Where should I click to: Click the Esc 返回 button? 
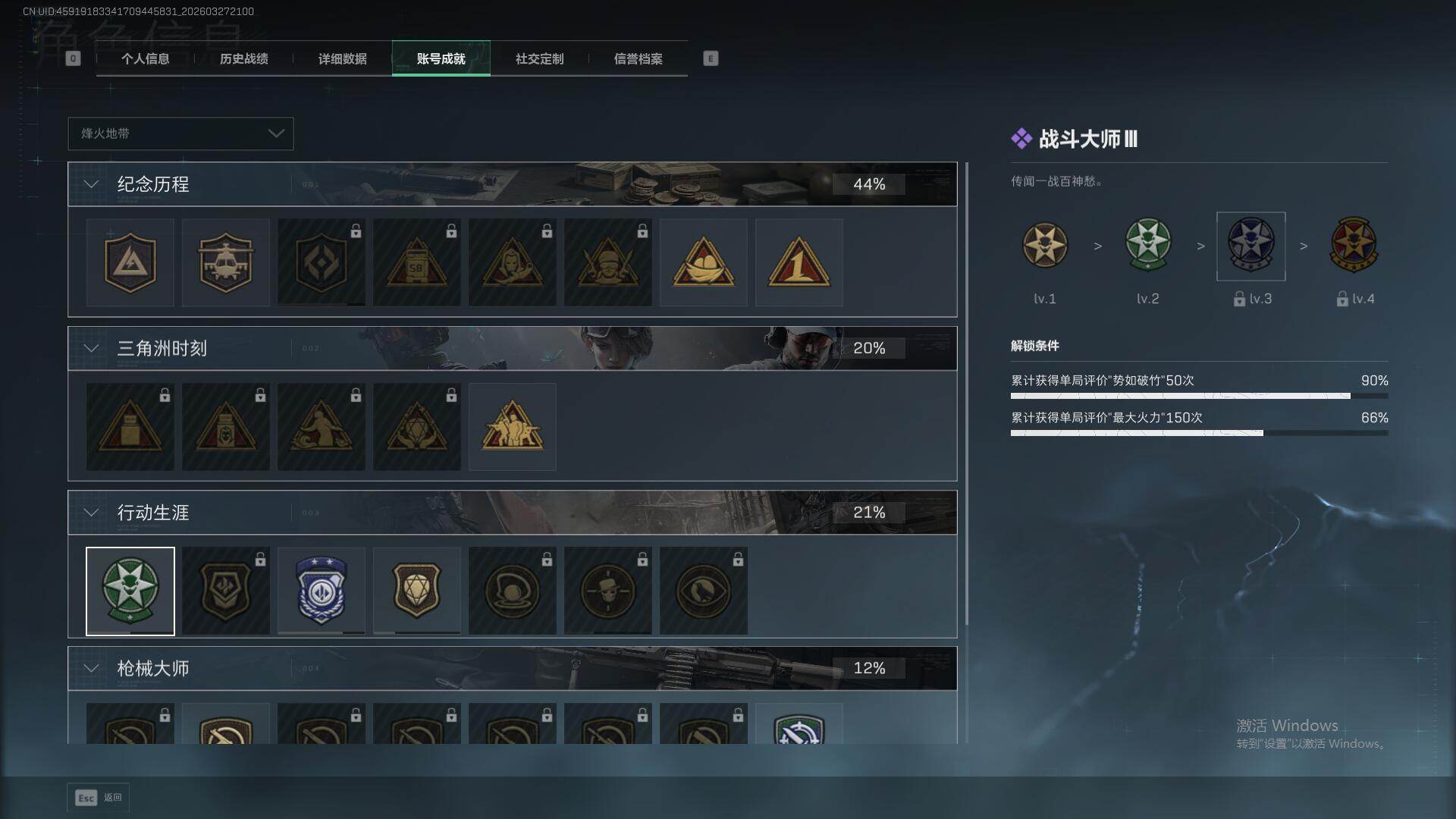coord(98,798)
